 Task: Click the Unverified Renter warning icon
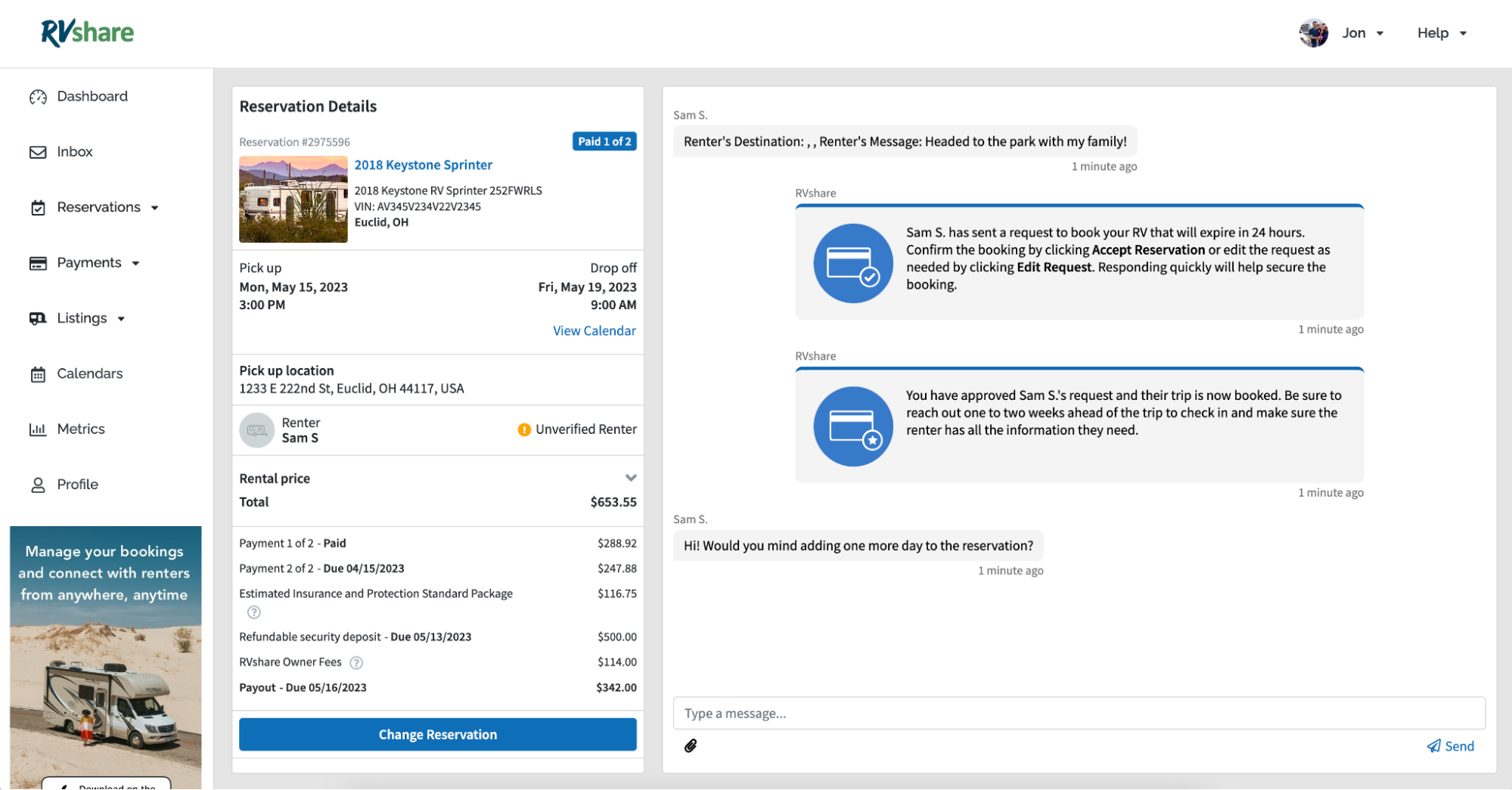524,429
